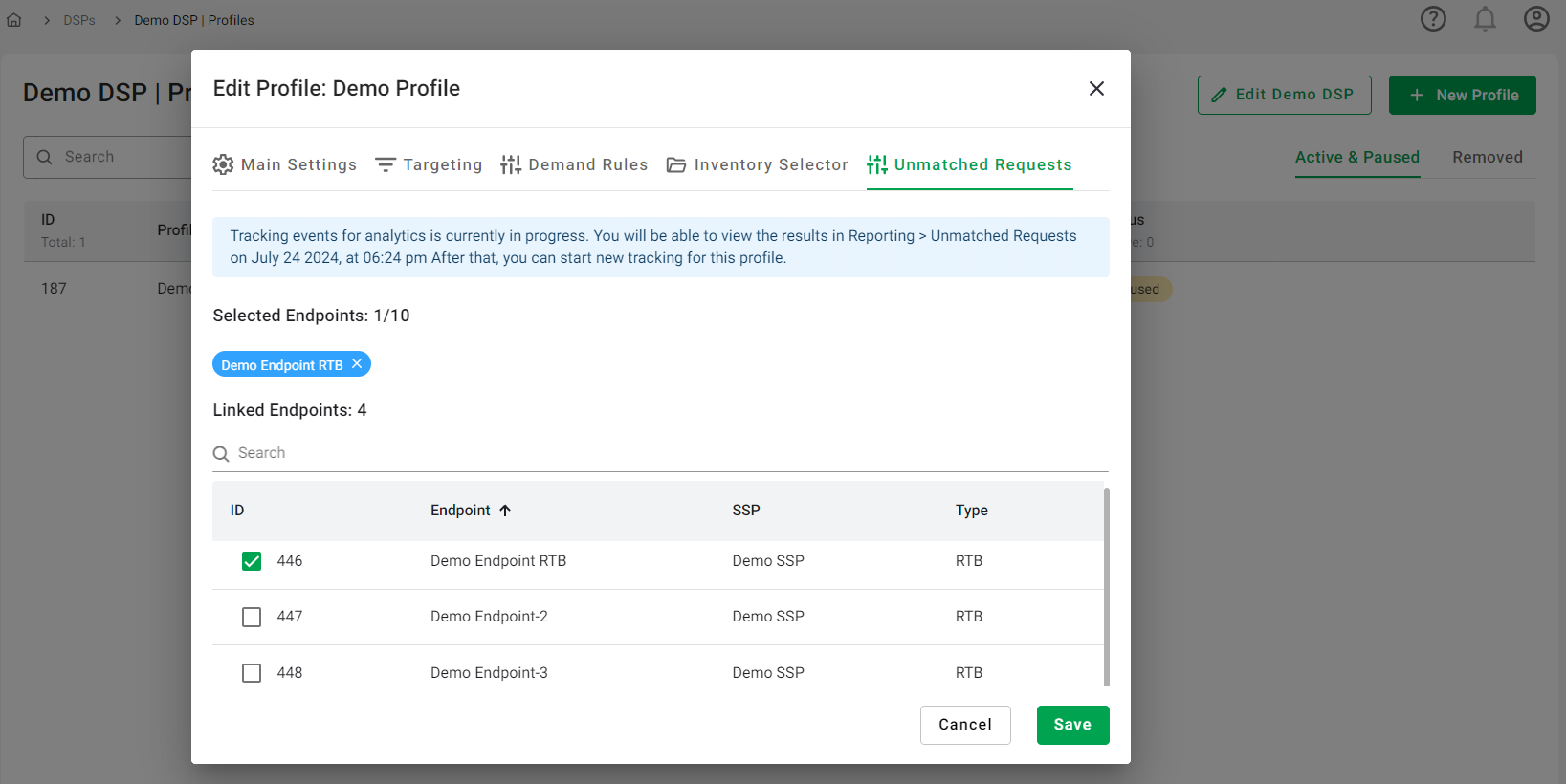Uncheck the checkbox for endpoint 446
This screenshot has height=784, width=1566.
click(252, 561)
